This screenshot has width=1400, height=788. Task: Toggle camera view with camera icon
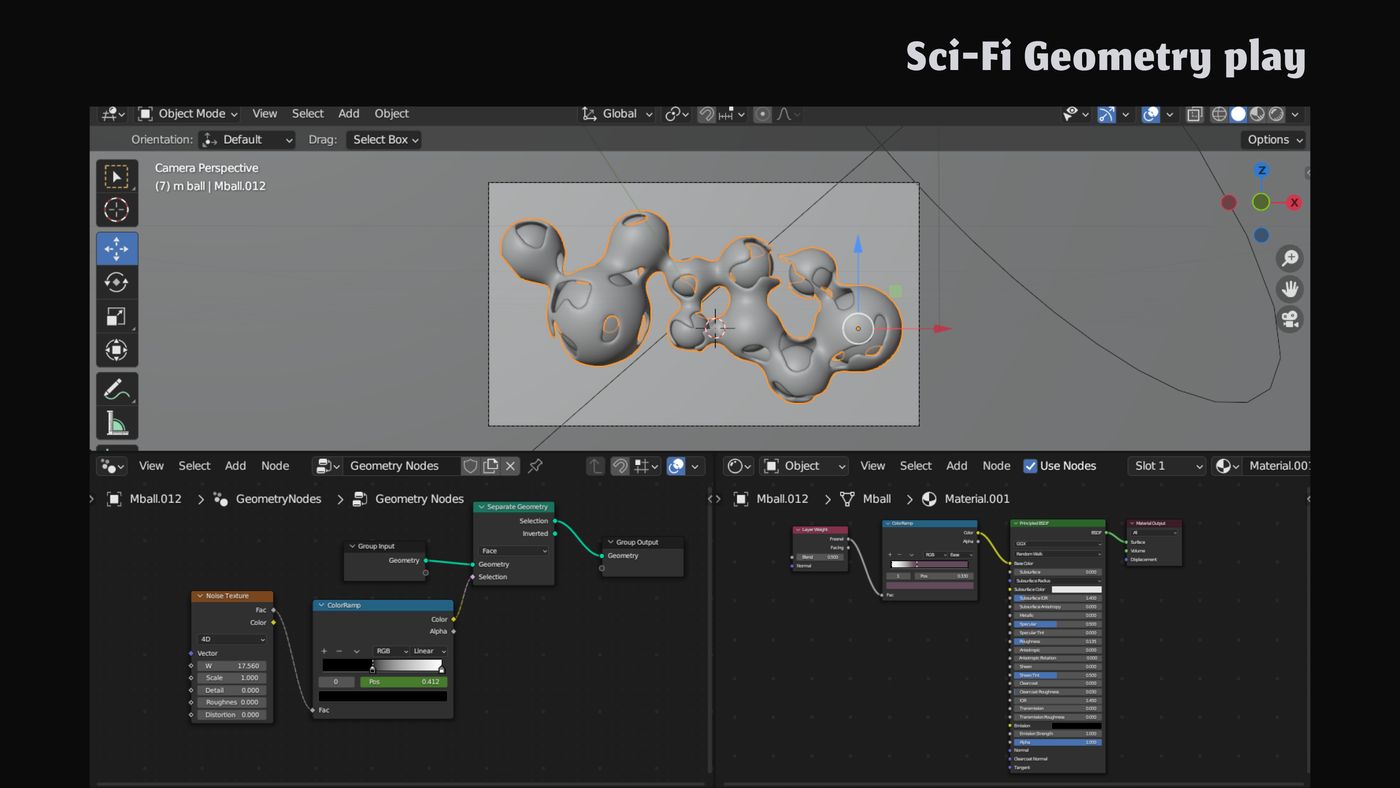(1290, 319)
